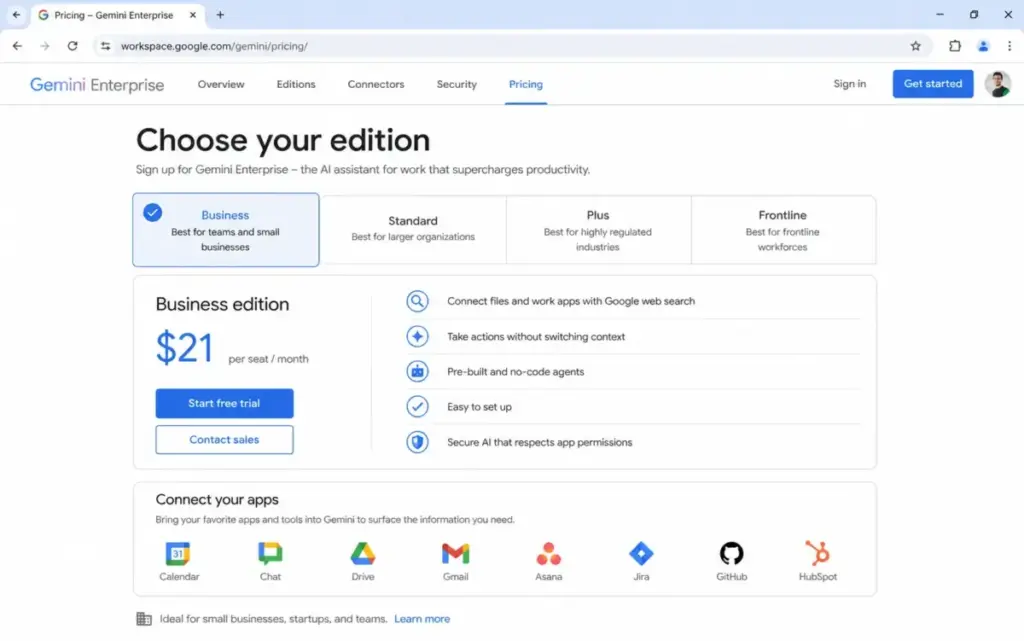Select the Standard edition option
This screenshot has width=1024, height=641.
(413, 230)
